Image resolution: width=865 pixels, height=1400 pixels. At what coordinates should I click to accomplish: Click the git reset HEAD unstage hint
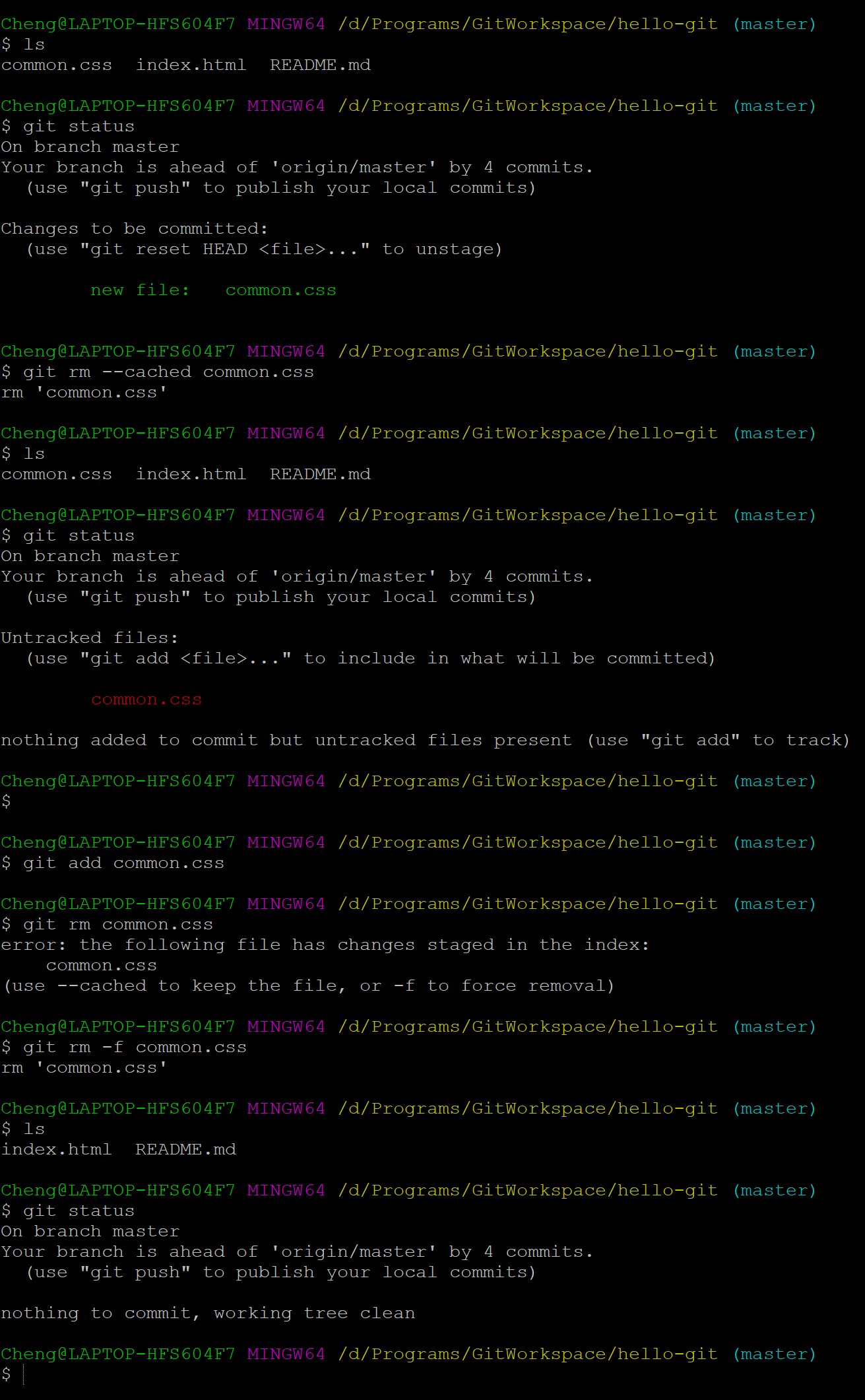(264, 250)
